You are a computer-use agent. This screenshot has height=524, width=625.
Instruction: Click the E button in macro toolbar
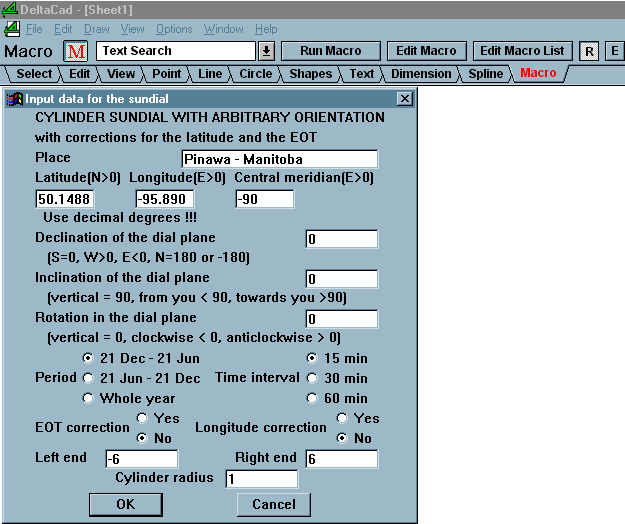pyautogui.click(x=614, y=51)
